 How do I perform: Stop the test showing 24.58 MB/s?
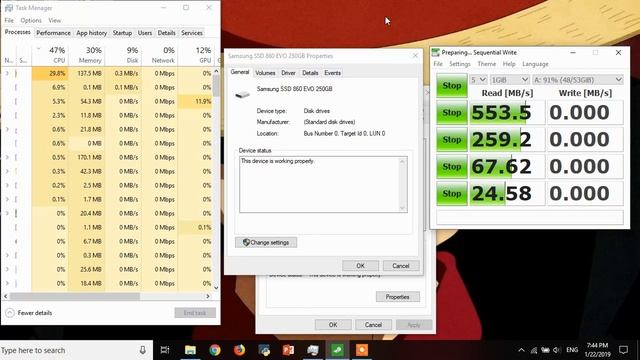[x=452, y=193]
